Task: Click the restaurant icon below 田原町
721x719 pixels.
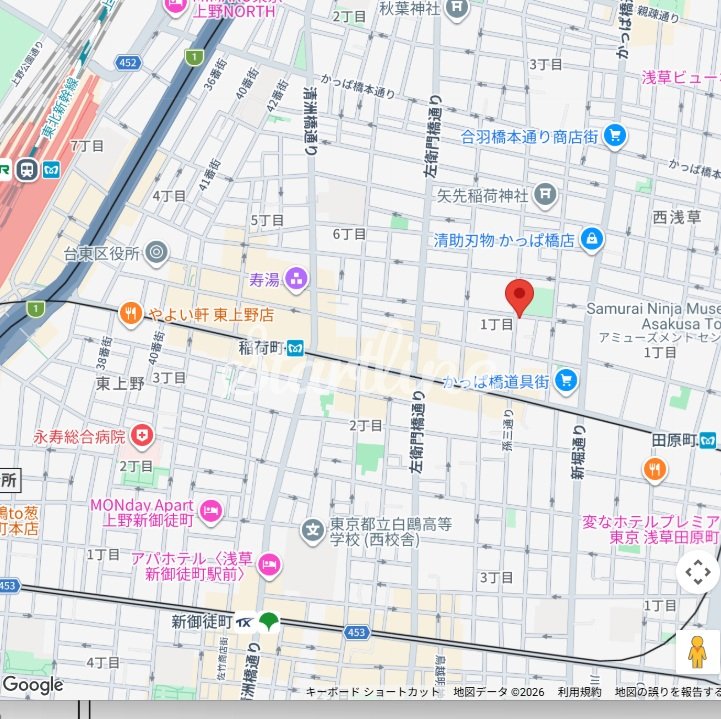Action: 654,470
